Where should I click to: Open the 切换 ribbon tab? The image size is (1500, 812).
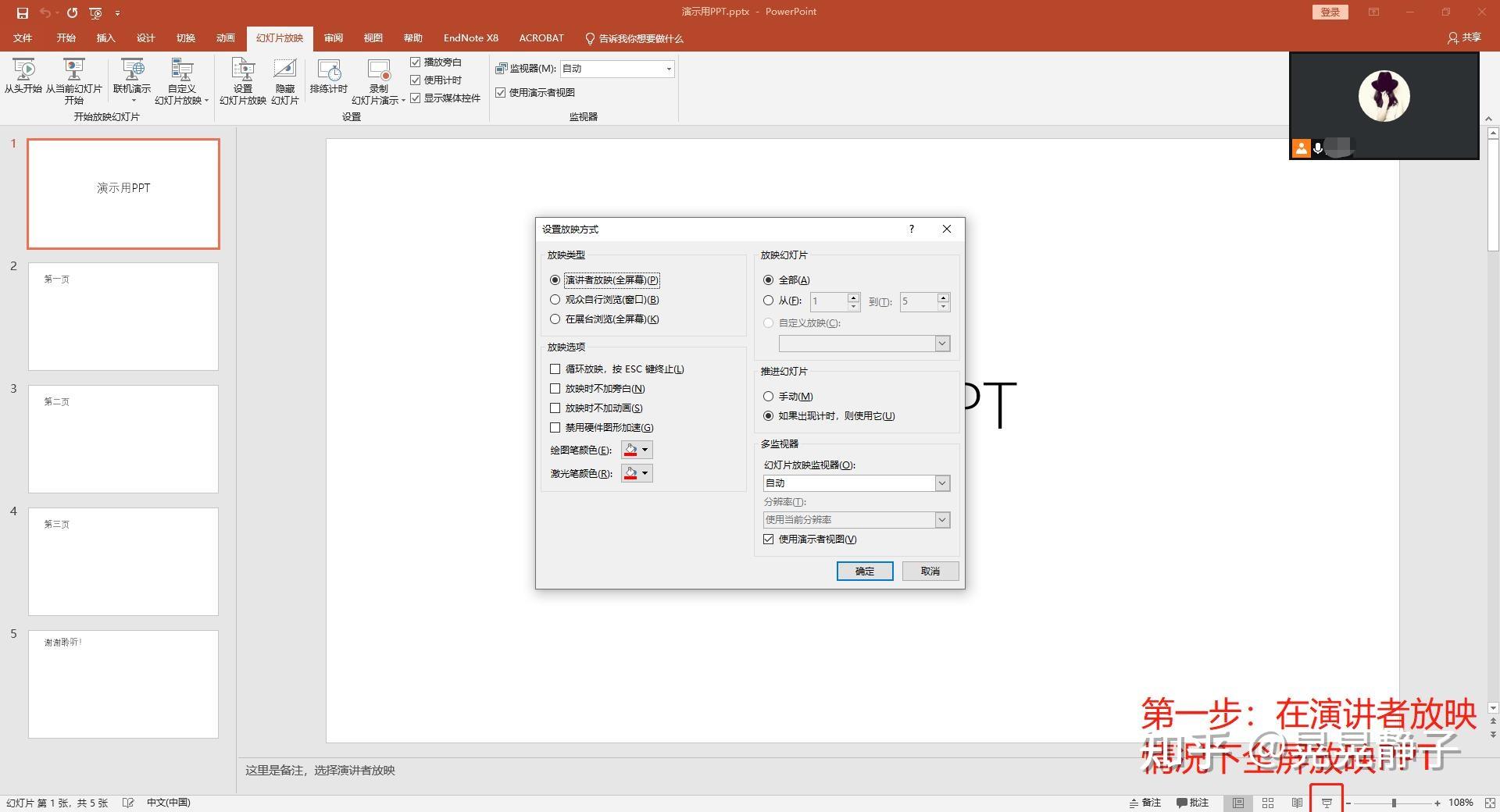[186, 38]
